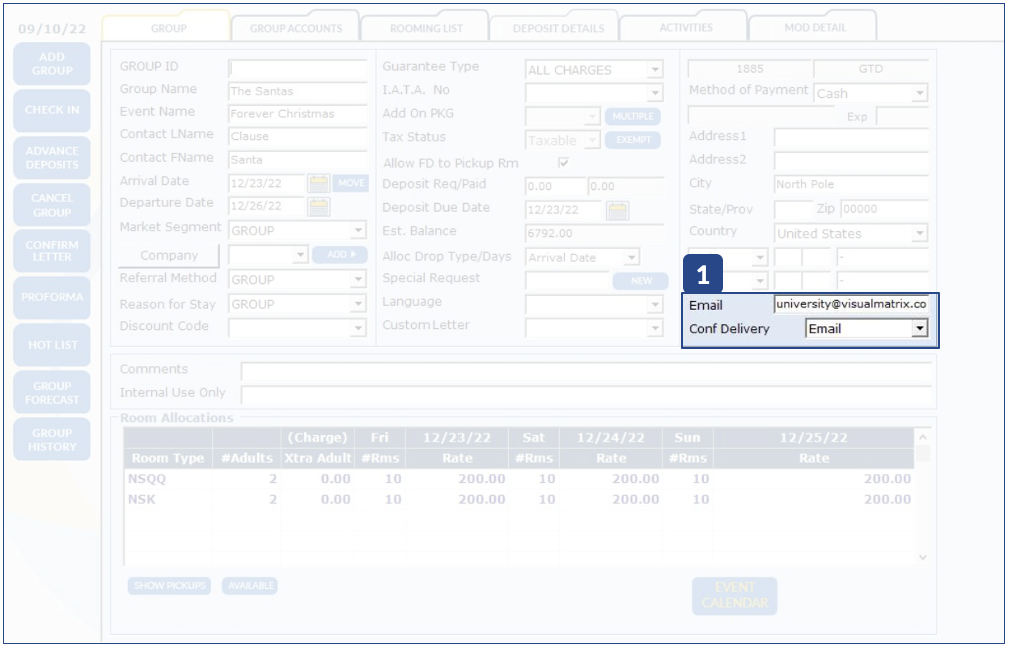Switch to the Rooming List tab
The width and height of the screenshot is (1009, 648).
(x=425, y=28)
